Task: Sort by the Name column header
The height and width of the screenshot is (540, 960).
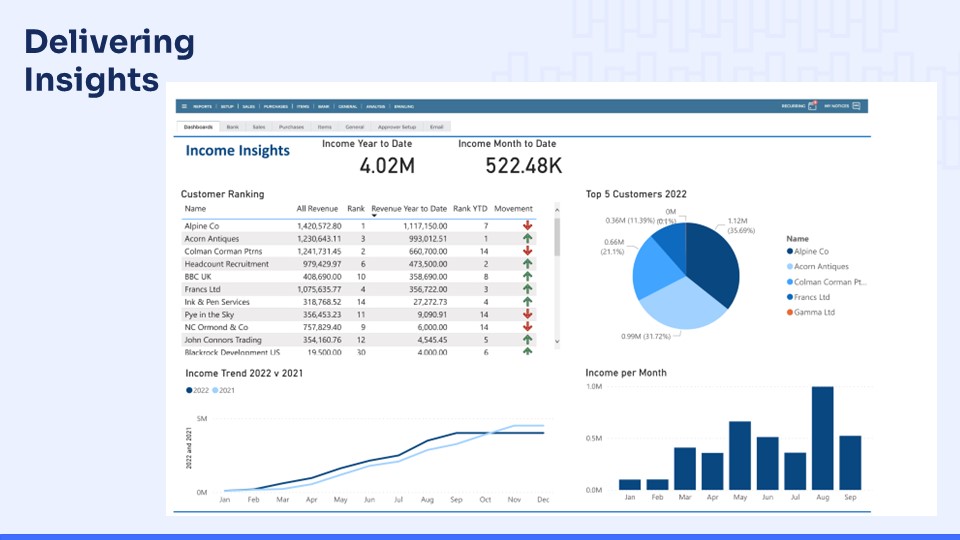Action: point(195,209)
